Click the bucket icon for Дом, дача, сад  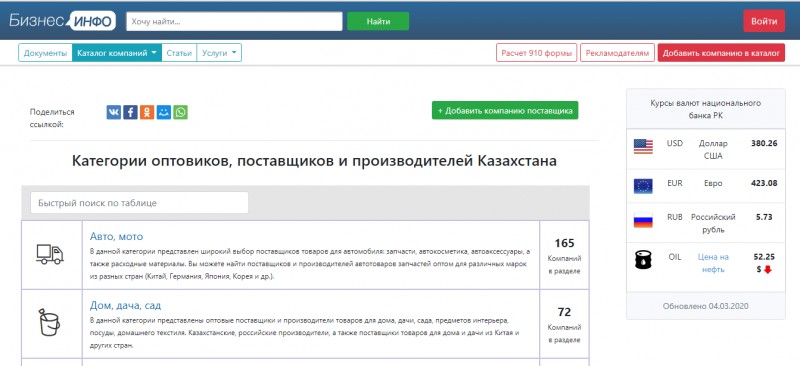coord(49,322)
